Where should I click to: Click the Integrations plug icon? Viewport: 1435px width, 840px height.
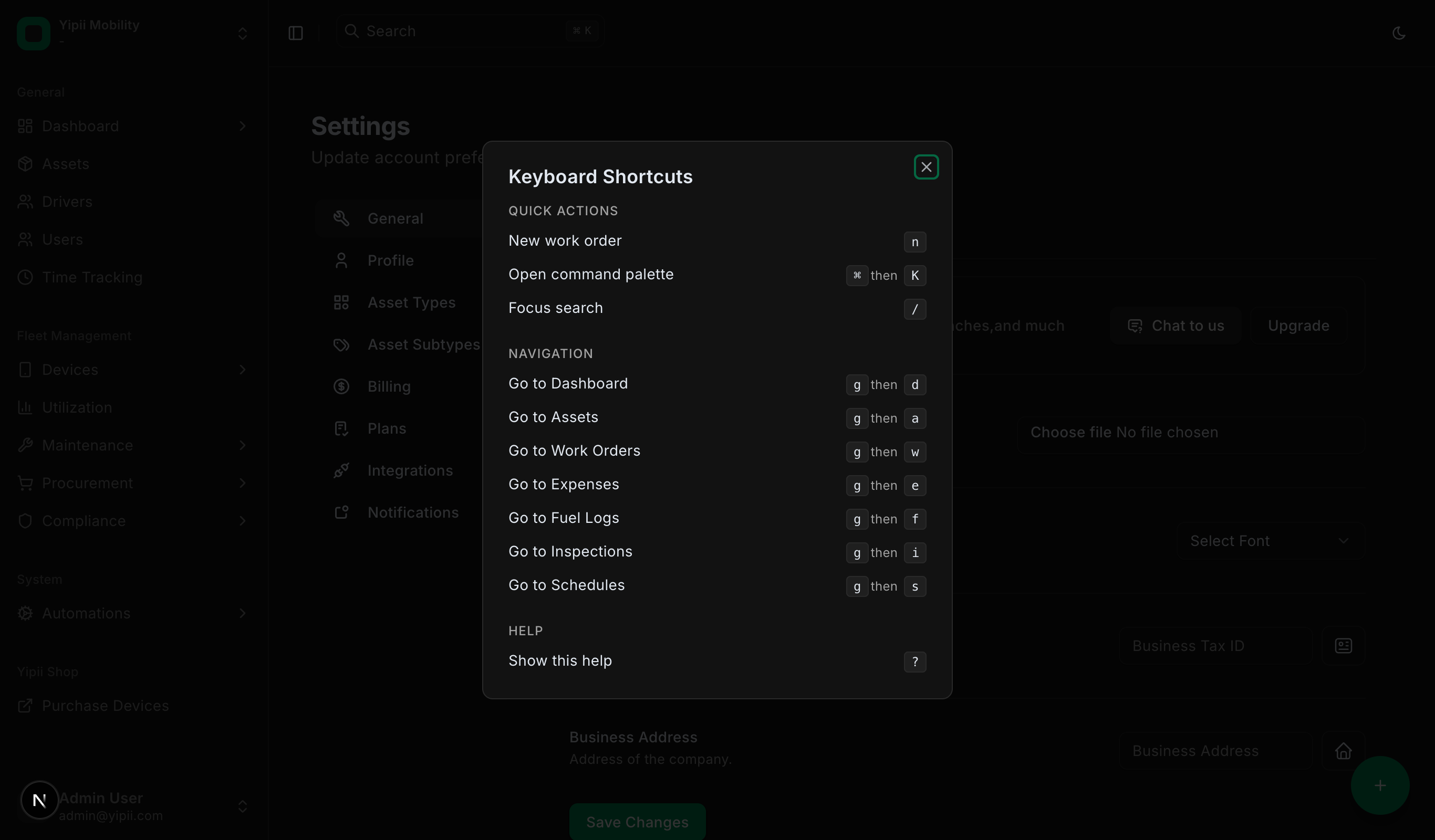pos(341,470)
